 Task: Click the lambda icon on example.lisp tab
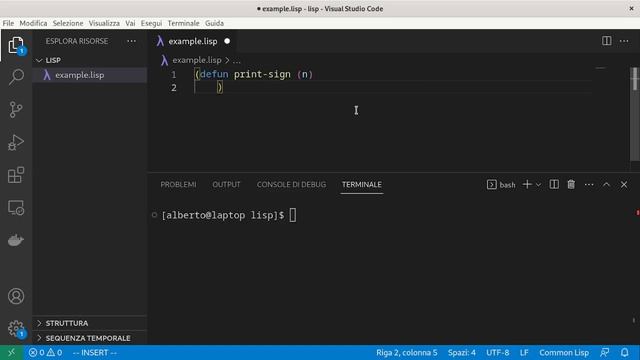(x=160, y=41)
